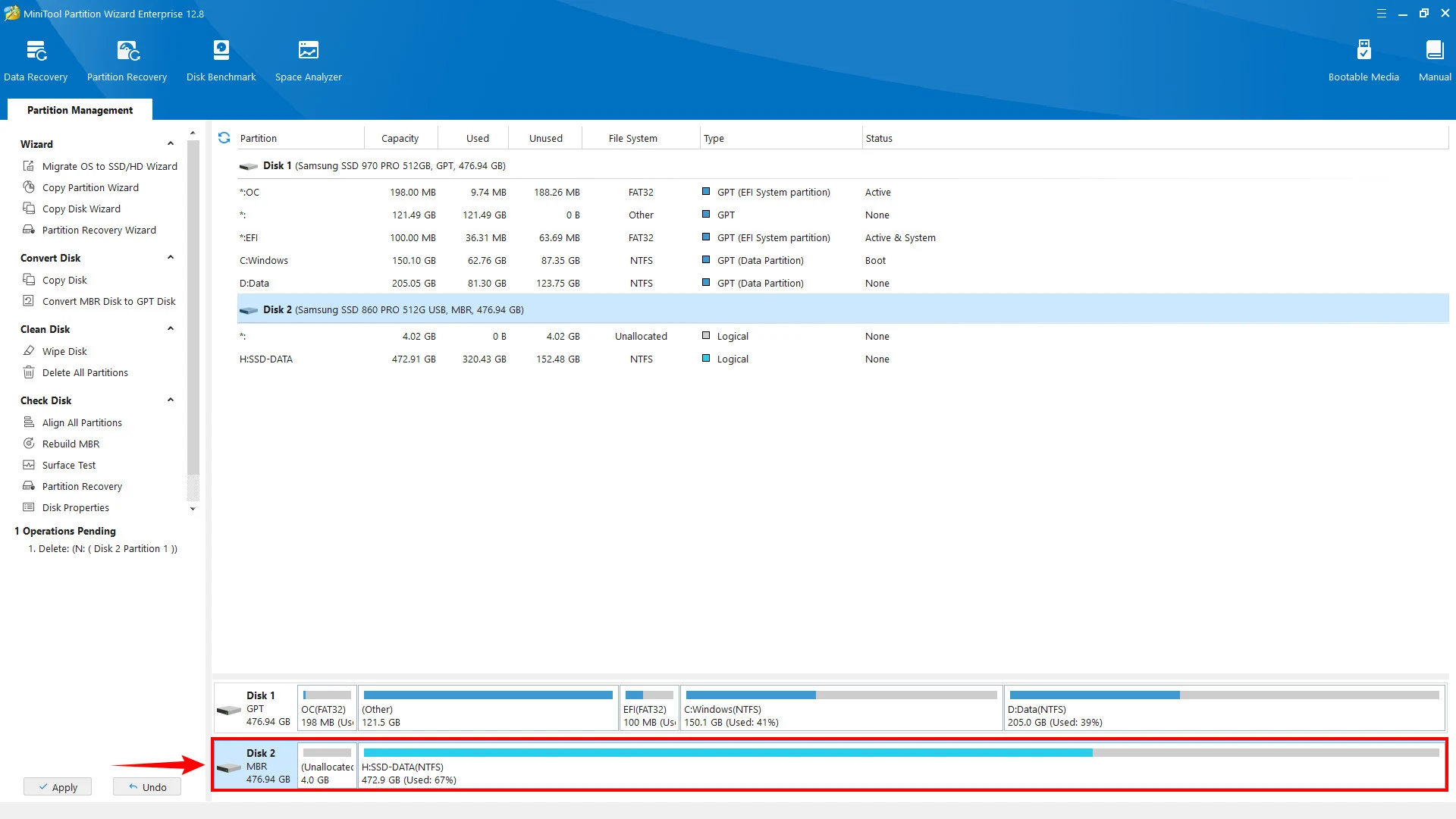Select Disk 1 header row in list
This screenshot has height=819, width=1456.
point(843,165)
